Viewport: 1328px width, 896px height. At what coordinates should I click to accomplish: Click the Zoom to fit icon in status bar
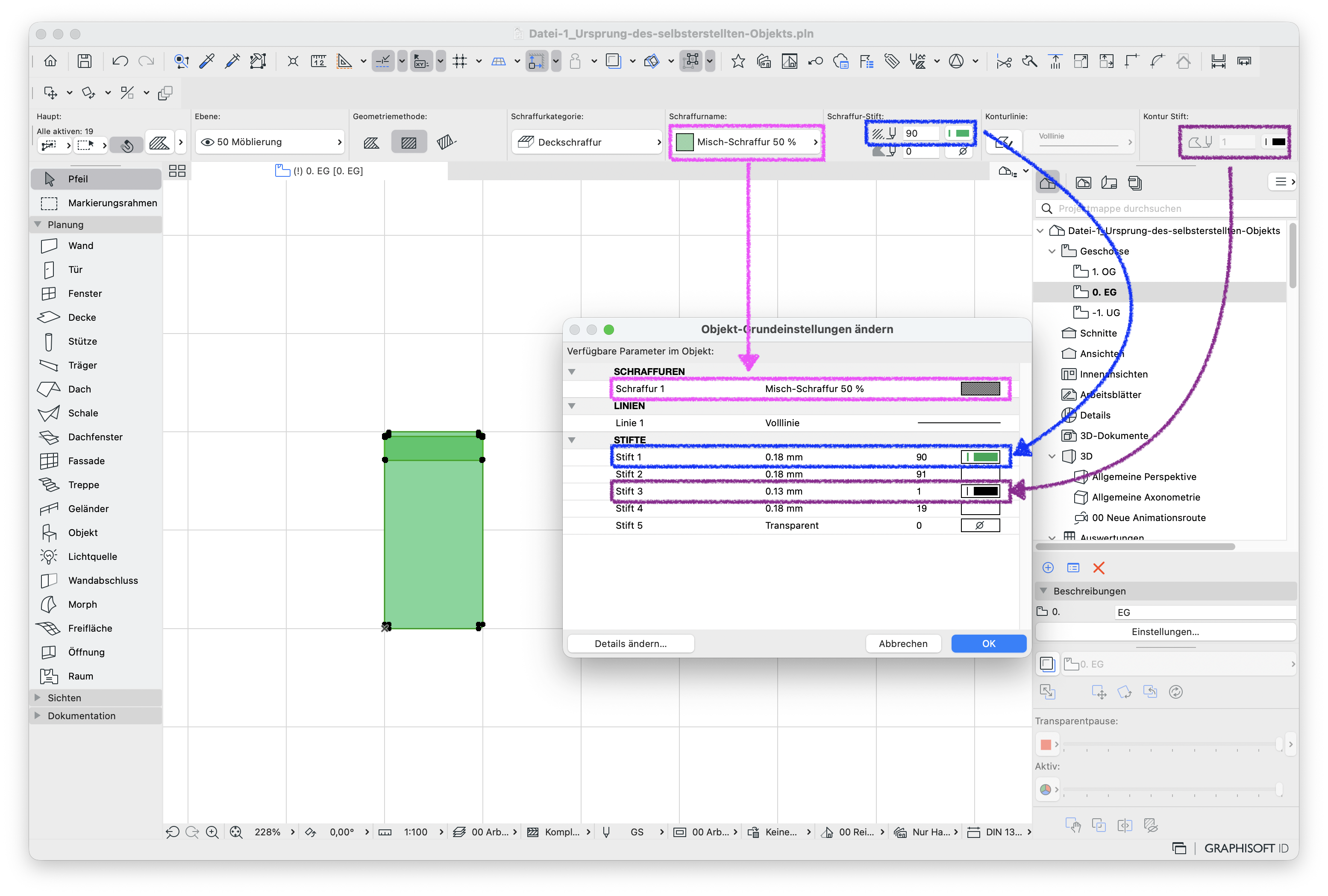pyautogui.click(x=236, y=832)
